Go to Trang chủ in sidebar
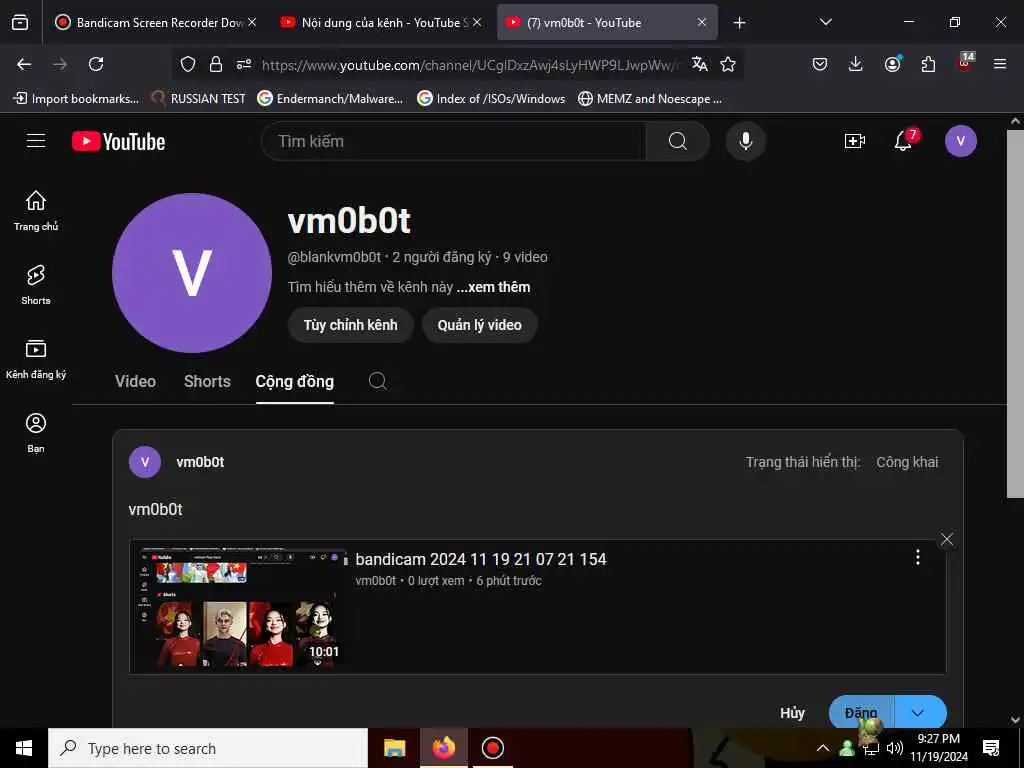This screenshot has height=768, width=1024. [x=36, y=211]
